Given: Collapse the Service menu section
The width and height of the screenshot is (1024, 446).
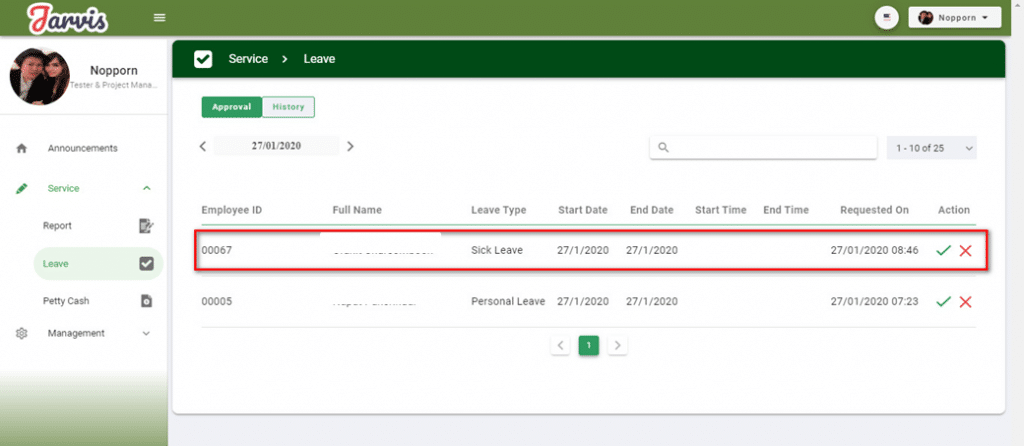Looking at the screenshot, I should pos(147,188).
